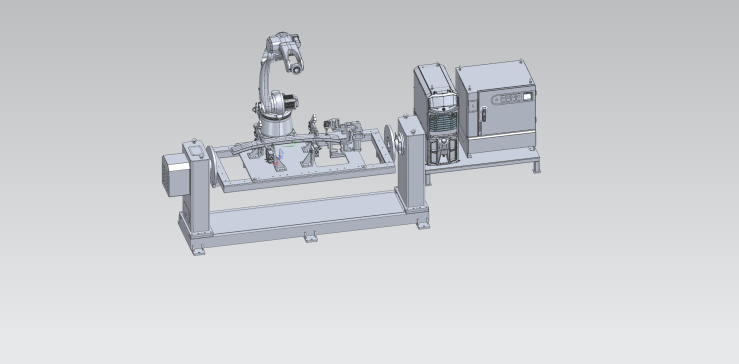Select the right tailstock column
The height and width of the screenshot is (364, 739).
coord(412,163)
